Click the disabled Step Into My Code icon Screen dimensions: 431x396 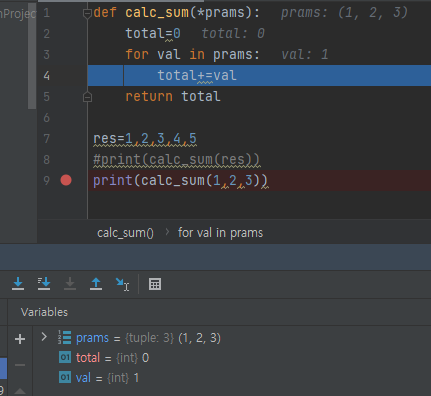click(x=70, y=284)
